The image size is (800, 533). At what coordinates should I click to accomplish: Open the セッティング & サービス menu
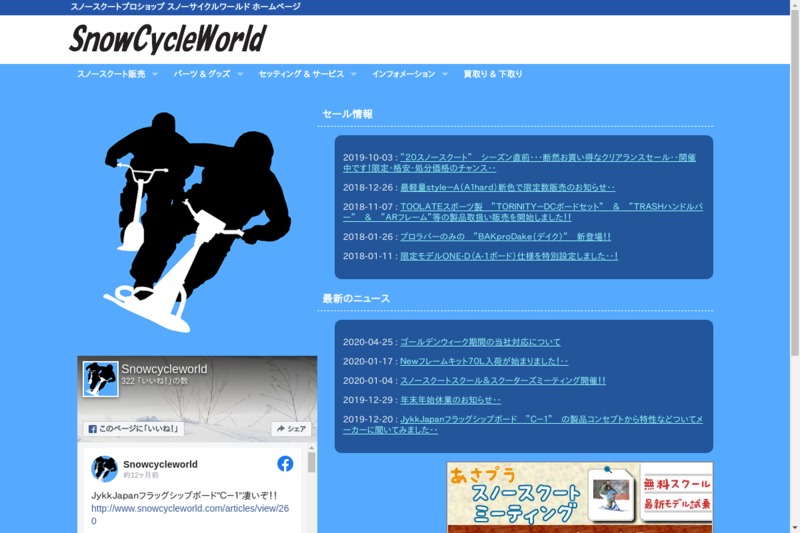pos(301,74)
